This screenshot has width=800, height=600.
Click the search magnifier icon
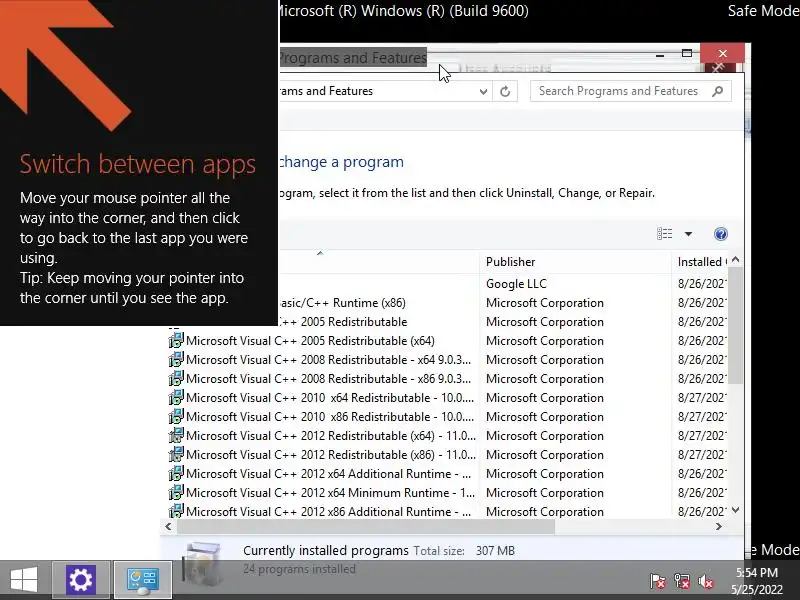pos(717,91)
